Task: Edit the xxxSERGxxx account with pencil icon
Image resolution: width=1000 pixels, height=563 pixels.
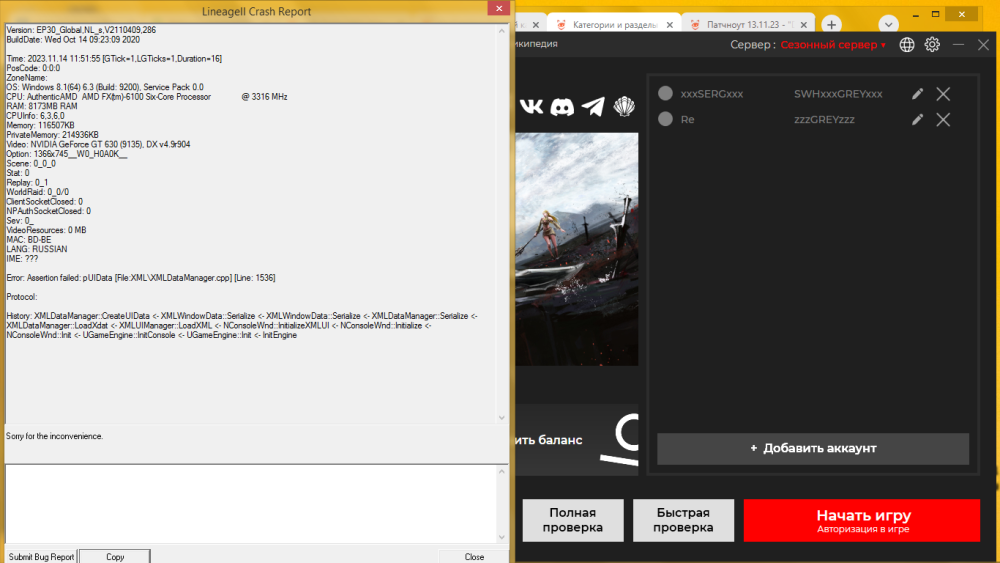Action: tap(918, 94)
